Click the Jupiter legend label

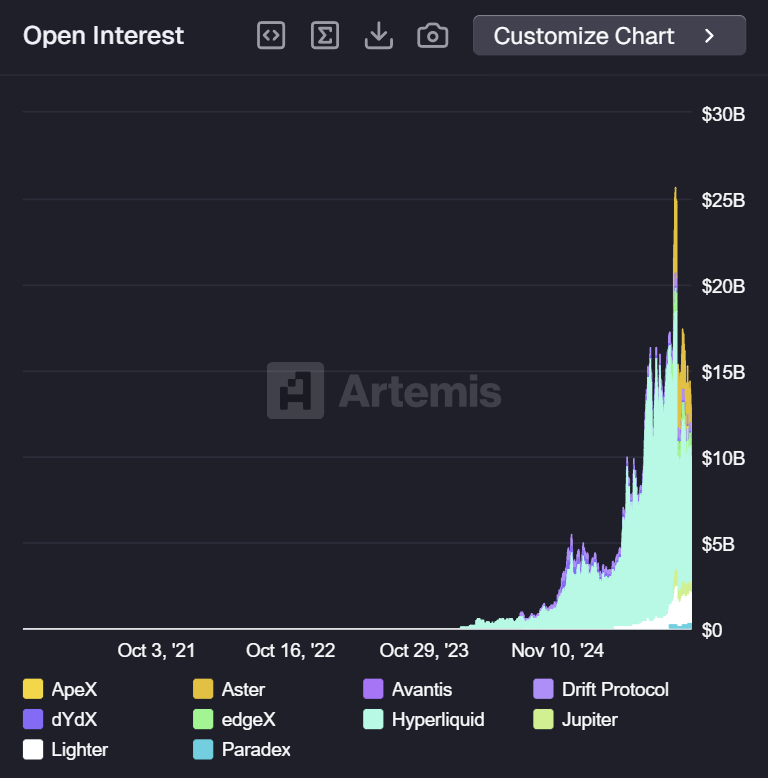pos(590,719)
